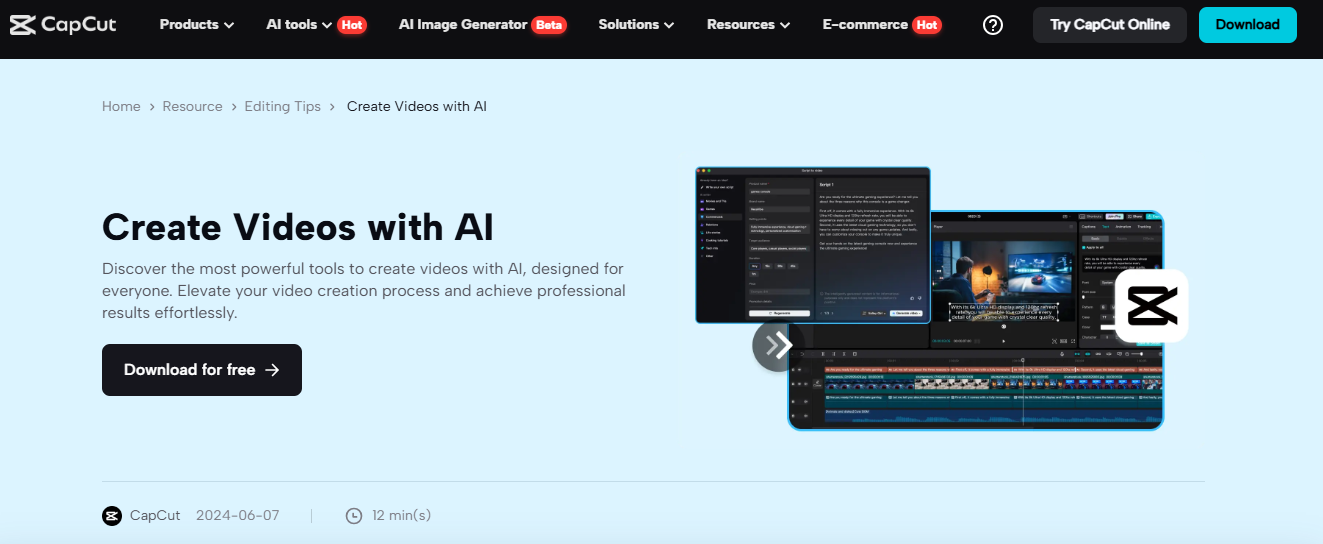Go to Editing Tips breadcrumb link
Screen dimensions: 1323x544
pyautogui.click(x=283, y=106)
